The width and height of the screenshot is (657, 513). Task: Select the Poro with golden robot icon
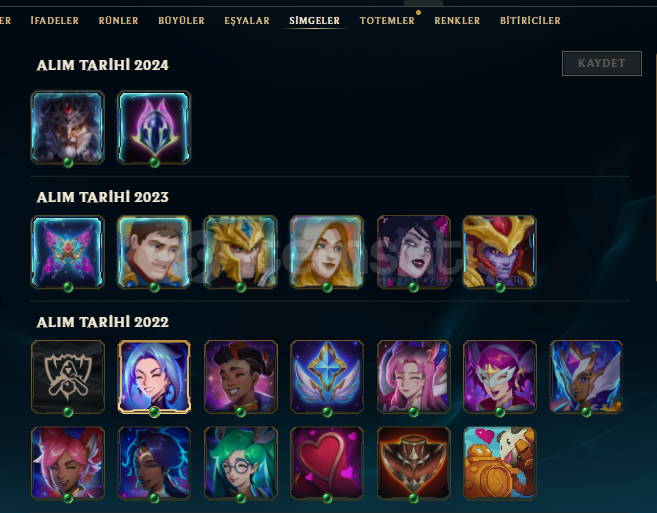pyautogui.click(x=500, y=463)
